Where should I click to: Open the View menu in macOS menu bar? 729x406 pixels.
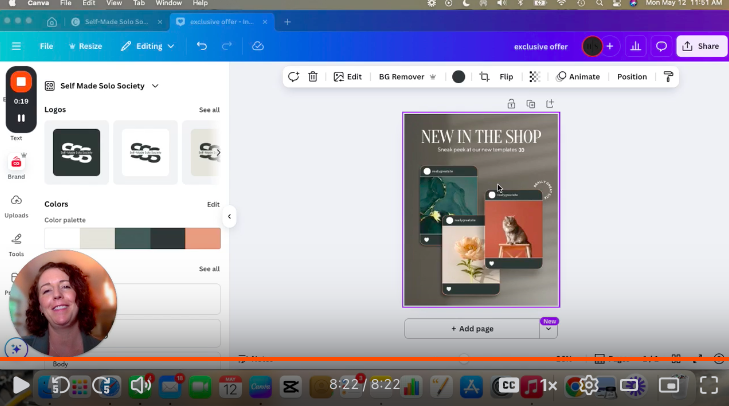coord(114,3)
